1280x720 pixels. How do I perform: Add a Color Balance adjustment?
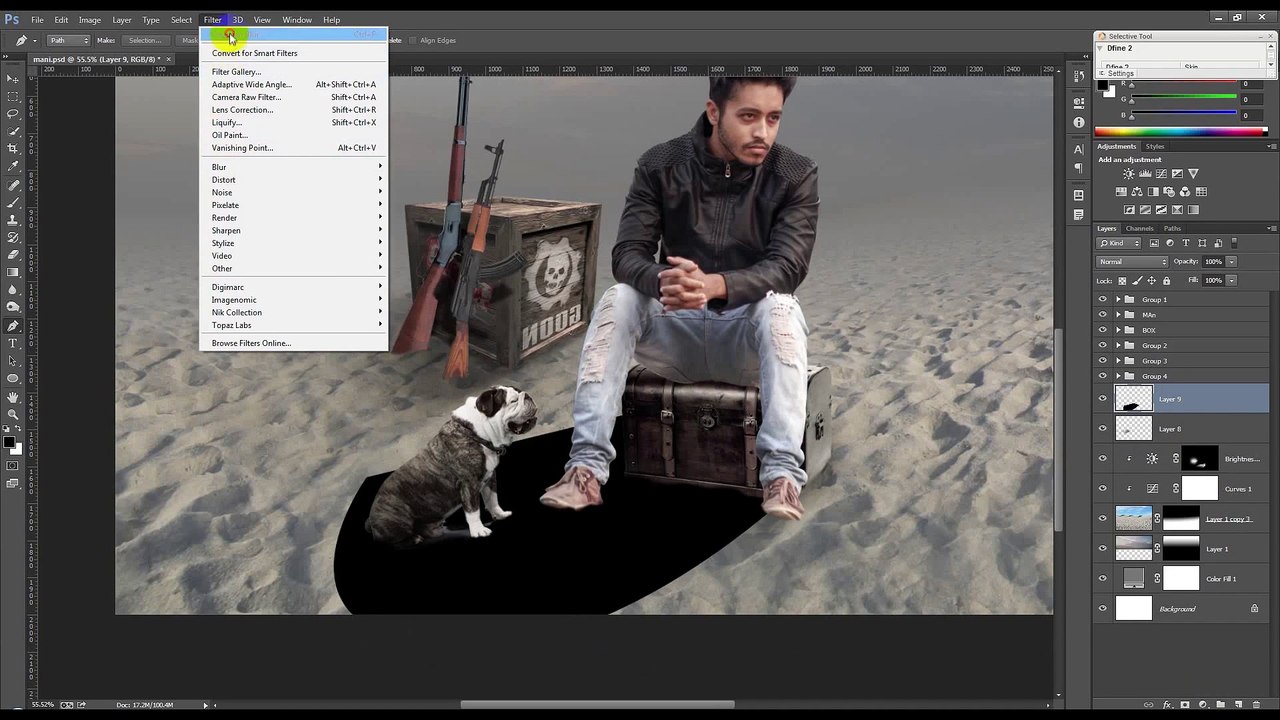tap(1137, 192)
